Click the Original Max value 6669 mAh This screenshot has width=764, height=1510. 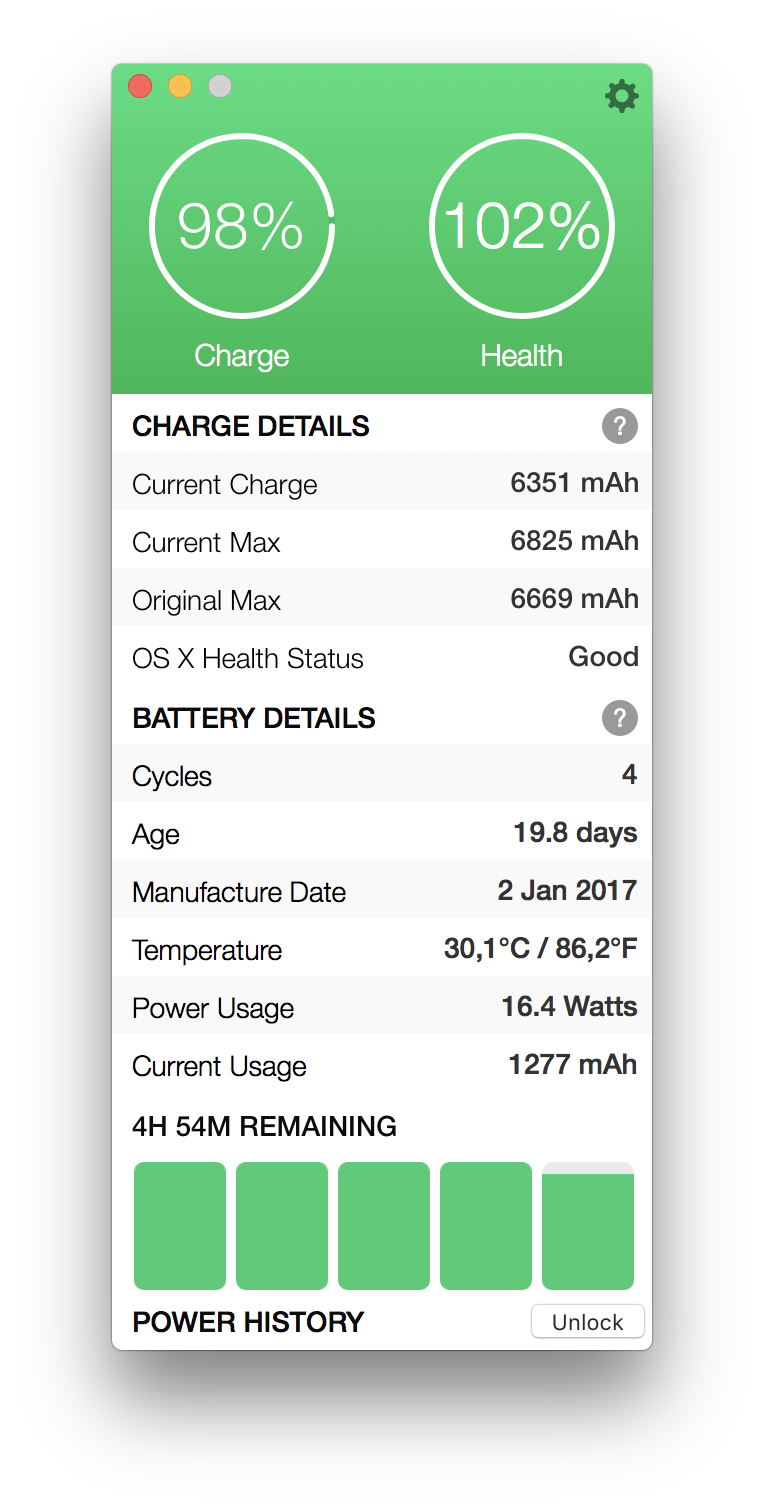575,599
